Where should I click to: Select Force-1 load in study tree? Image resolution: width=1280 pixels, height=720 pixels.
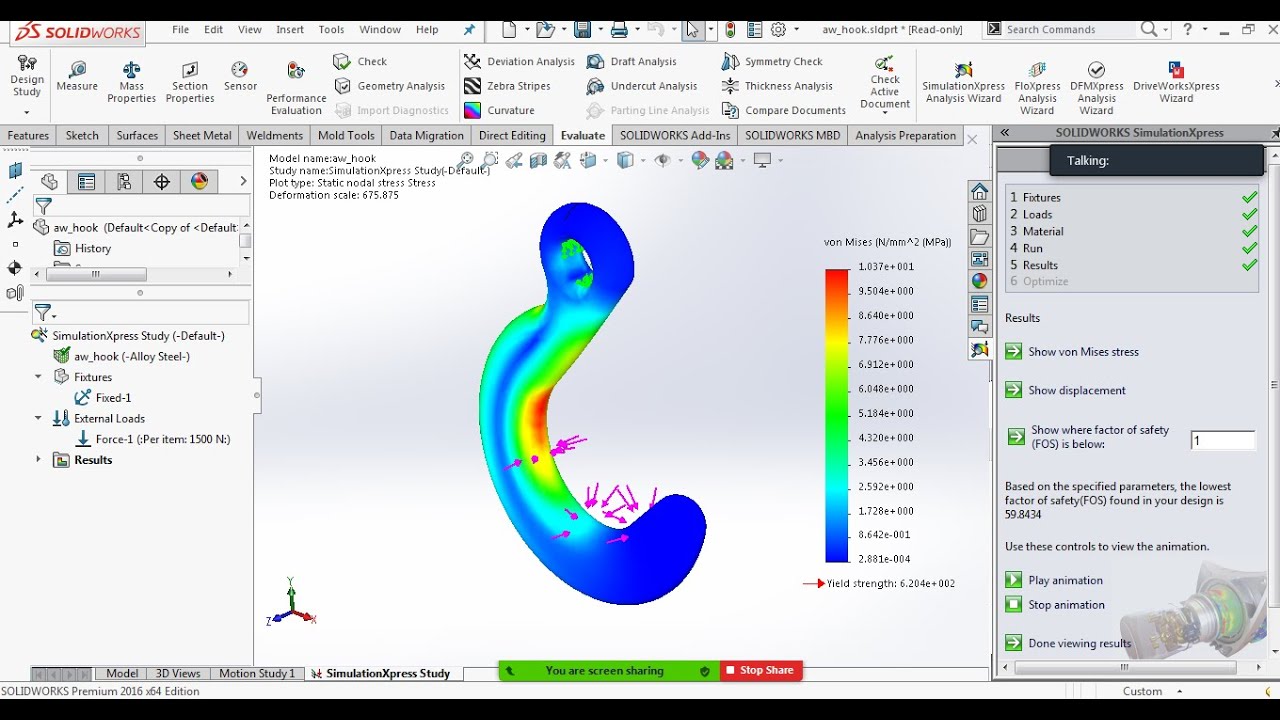point(152,439)
